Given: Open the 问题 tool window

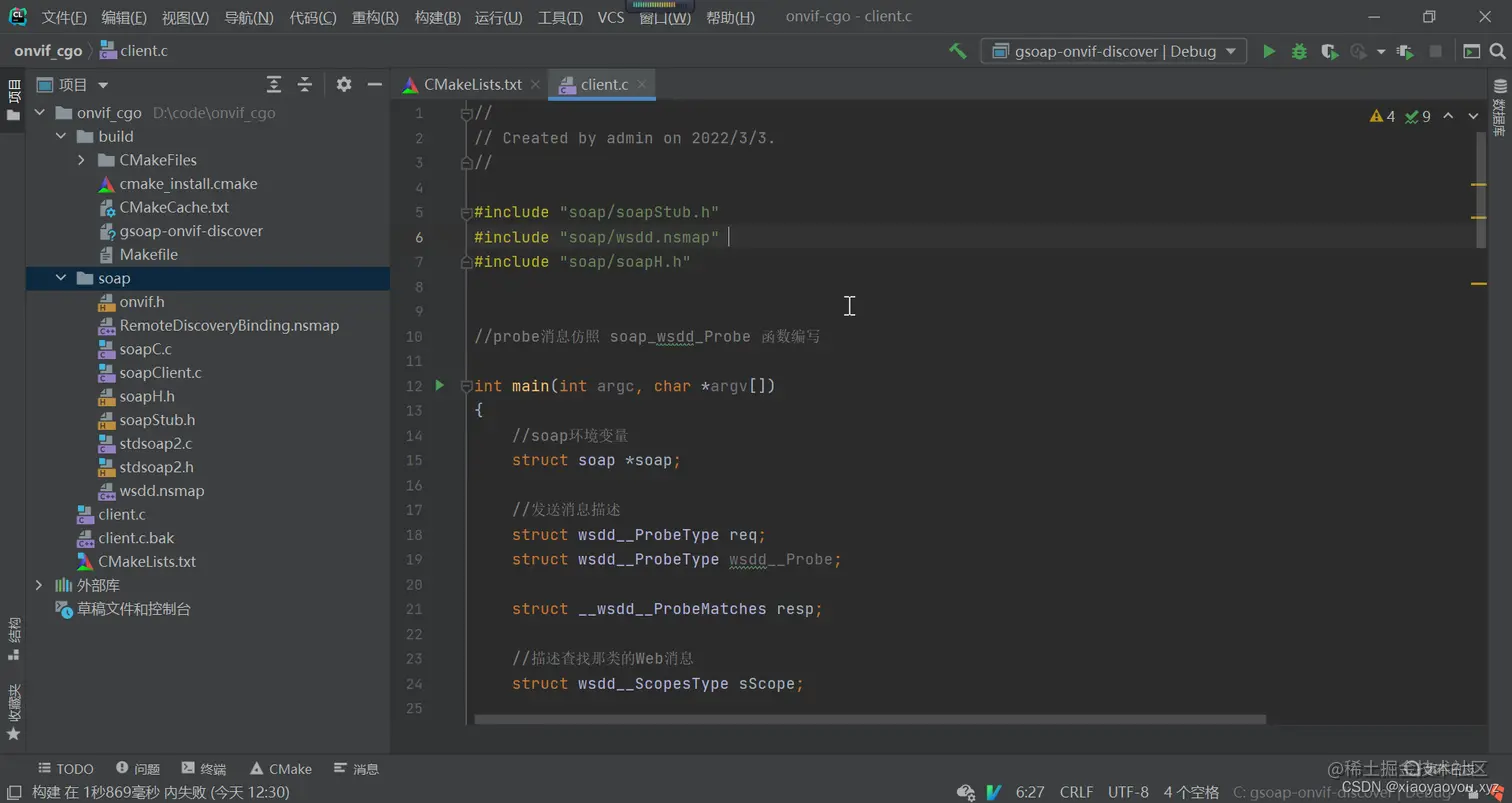Looking at the screenshot, I should [x=138, y=769].
